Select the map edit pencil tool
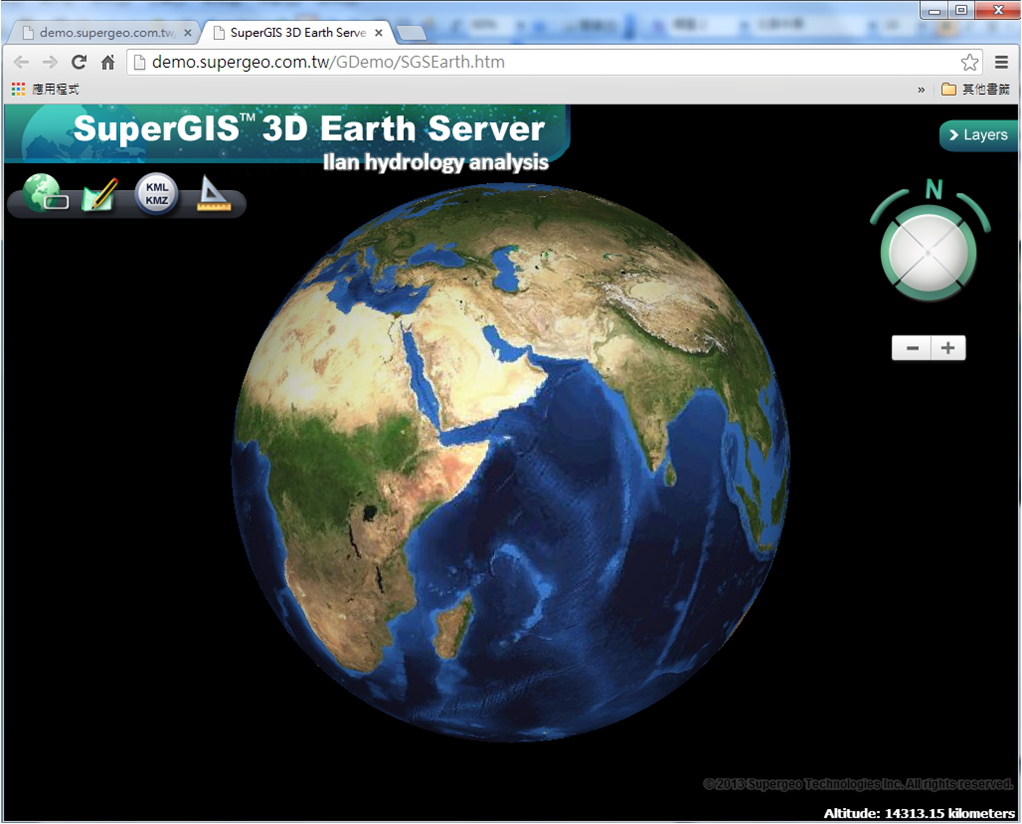Screen dimensions: 1022x824 click(x=100, y=194)
